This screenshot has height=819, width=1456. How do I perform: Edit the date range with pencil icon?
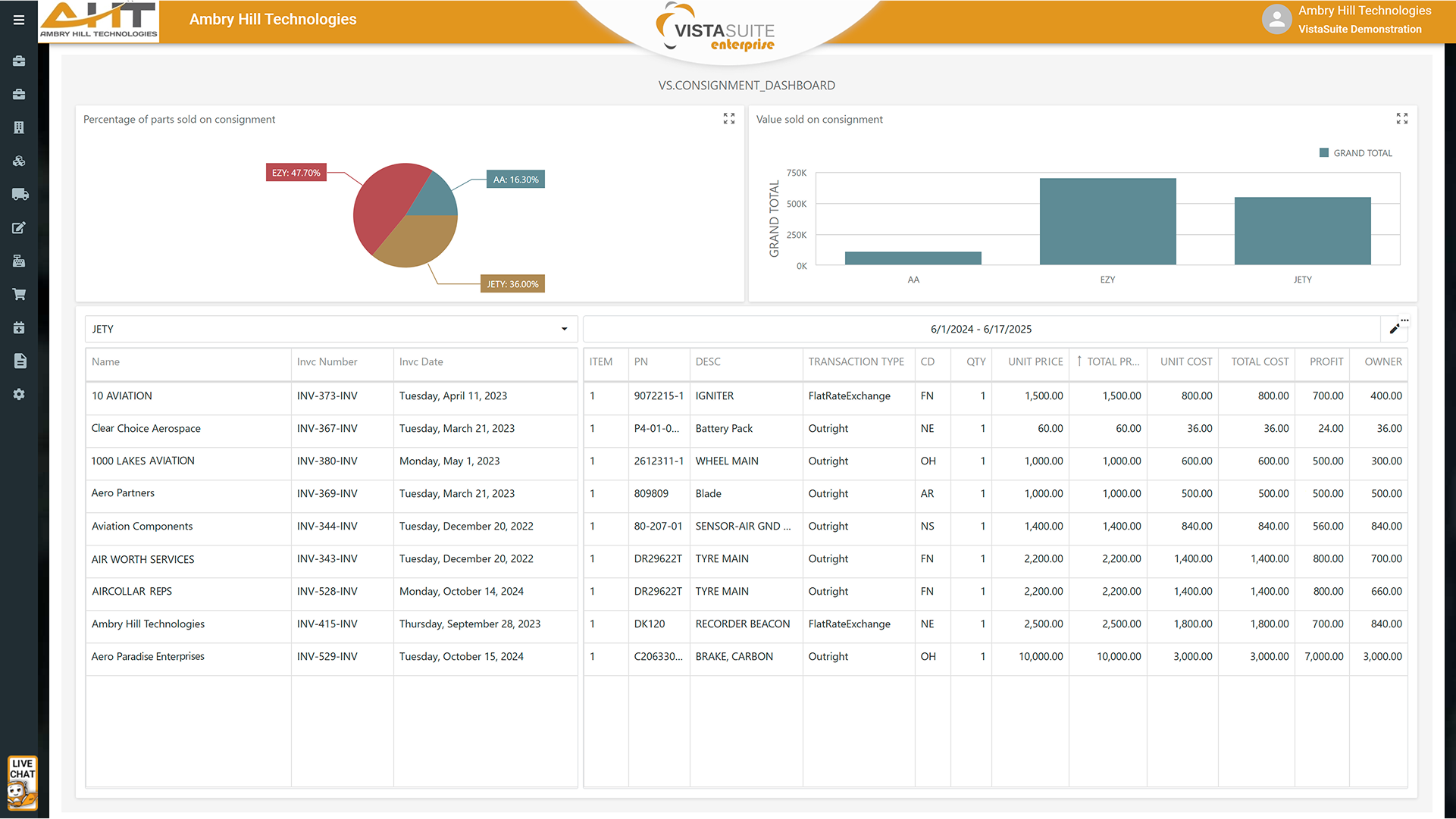pos(1394,329)
